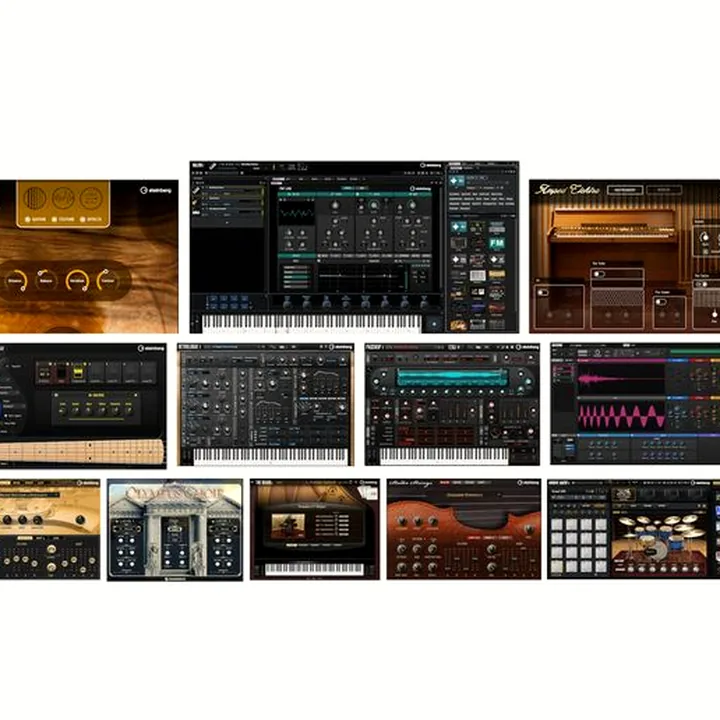Click the Steinberg logo on the bass plugin
Viewport: 720px width, 720px height.
[152, 349]
